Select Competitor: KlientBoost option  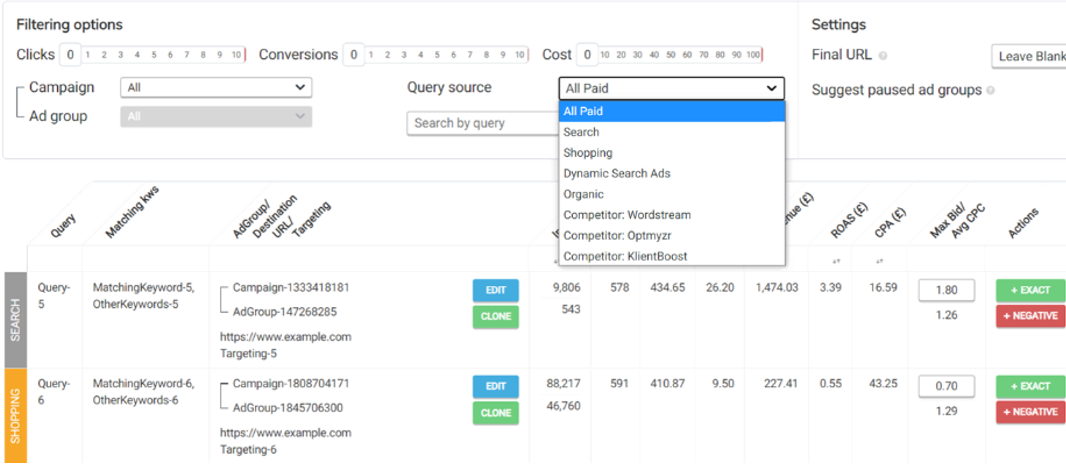[x=625, y=257]
